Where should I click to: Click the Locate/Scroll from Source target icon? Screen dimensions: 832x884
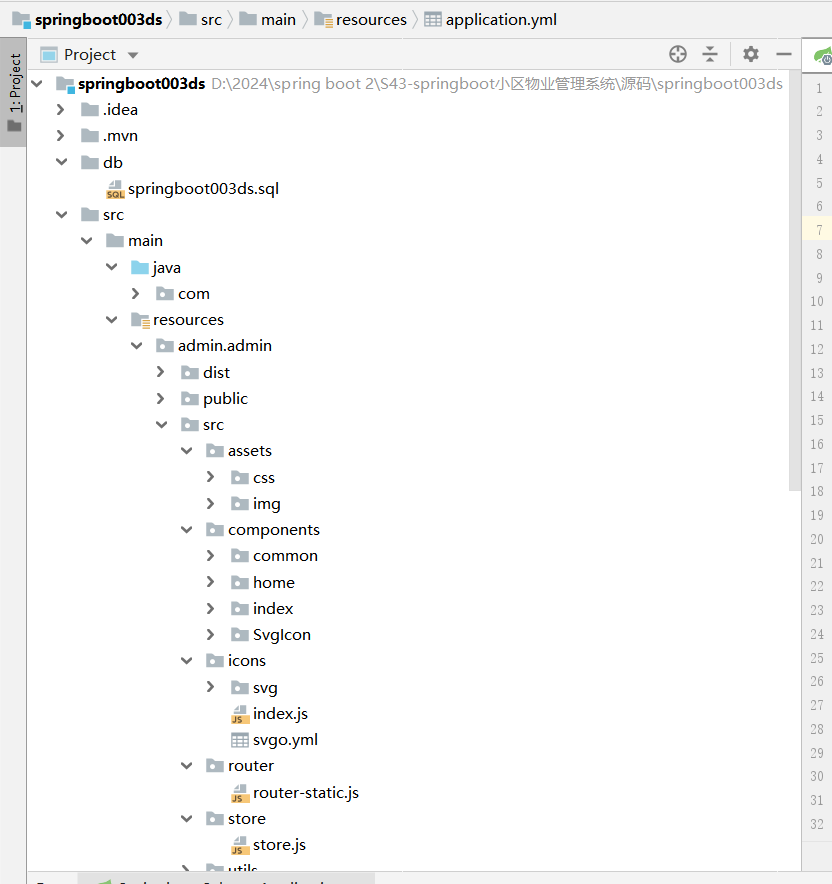click(x=678, y=54)
